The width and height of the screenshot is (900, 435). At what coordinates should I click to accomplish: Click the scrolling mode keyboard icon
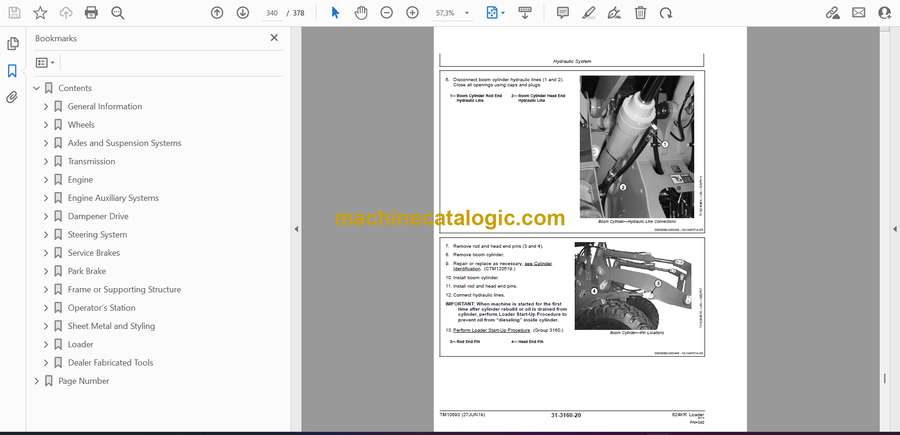coord(525,13)
